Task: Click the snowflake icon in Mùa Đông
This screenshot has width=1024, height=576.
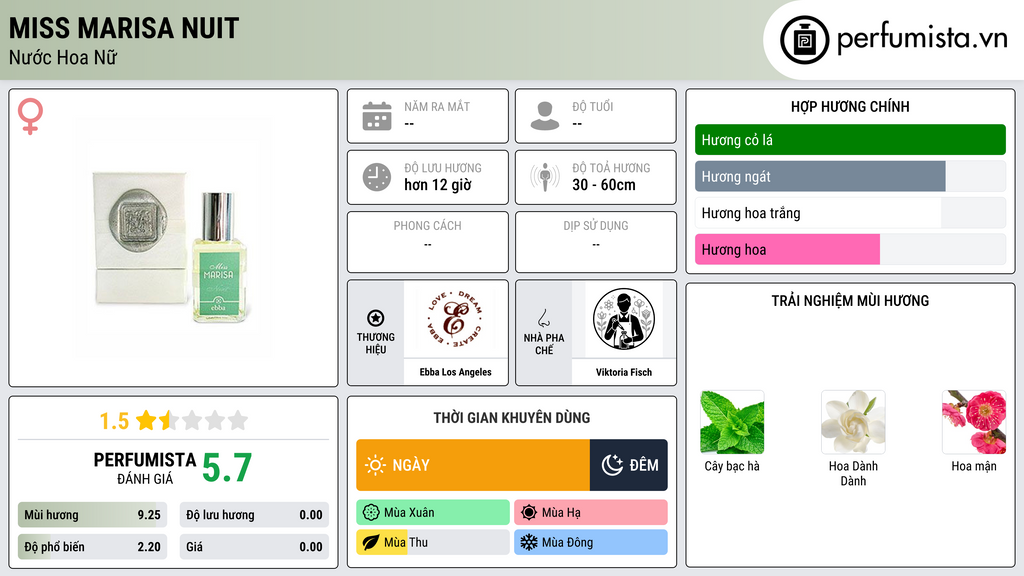Action: click(529, 542)
